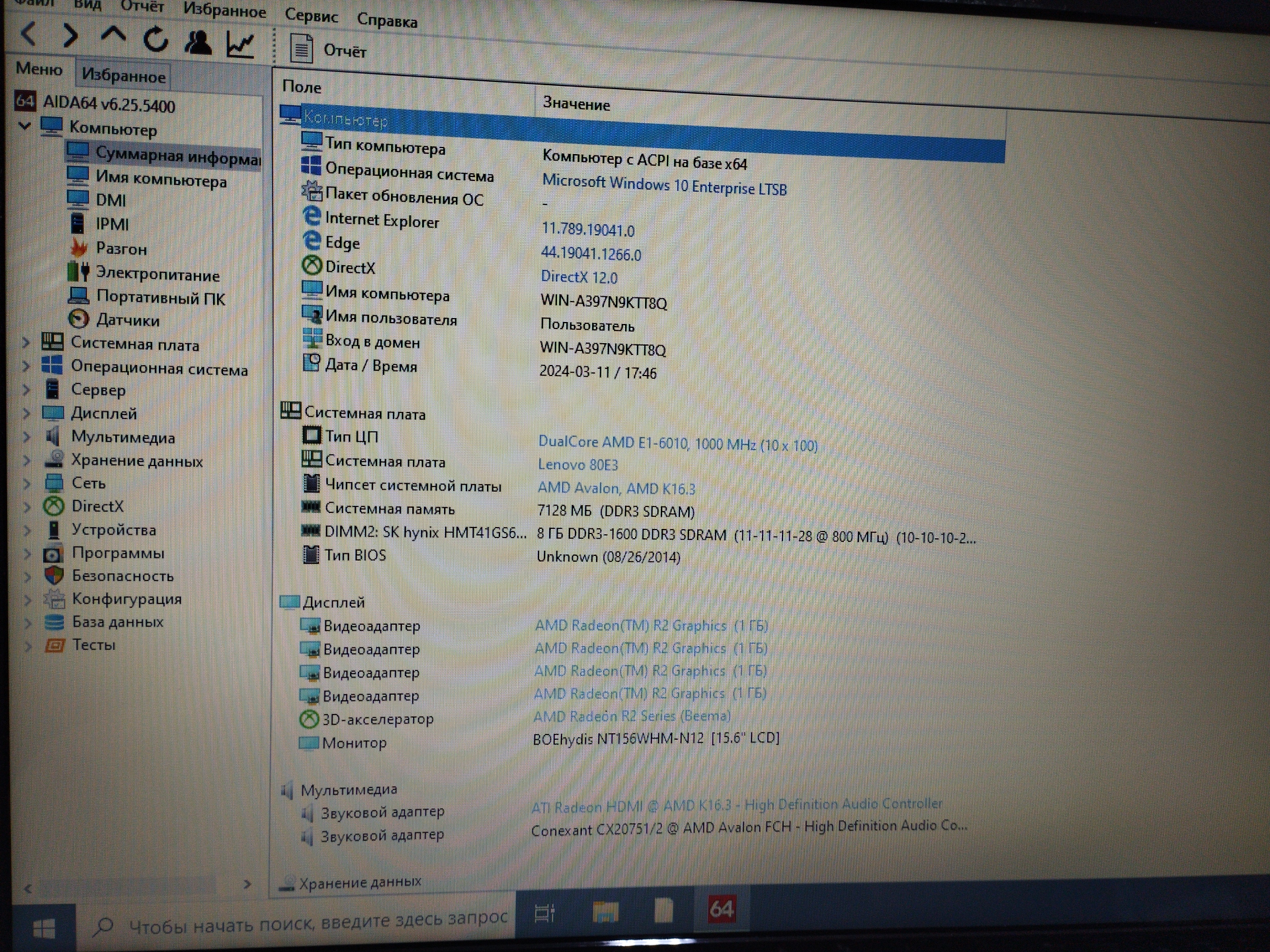Click the База данных icon

(54, 621)
